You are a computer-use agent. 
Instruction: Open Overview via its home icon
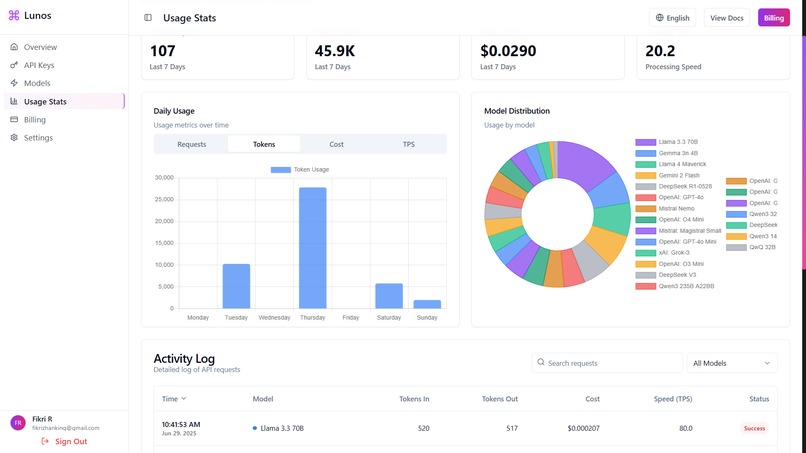click(14, 47)
